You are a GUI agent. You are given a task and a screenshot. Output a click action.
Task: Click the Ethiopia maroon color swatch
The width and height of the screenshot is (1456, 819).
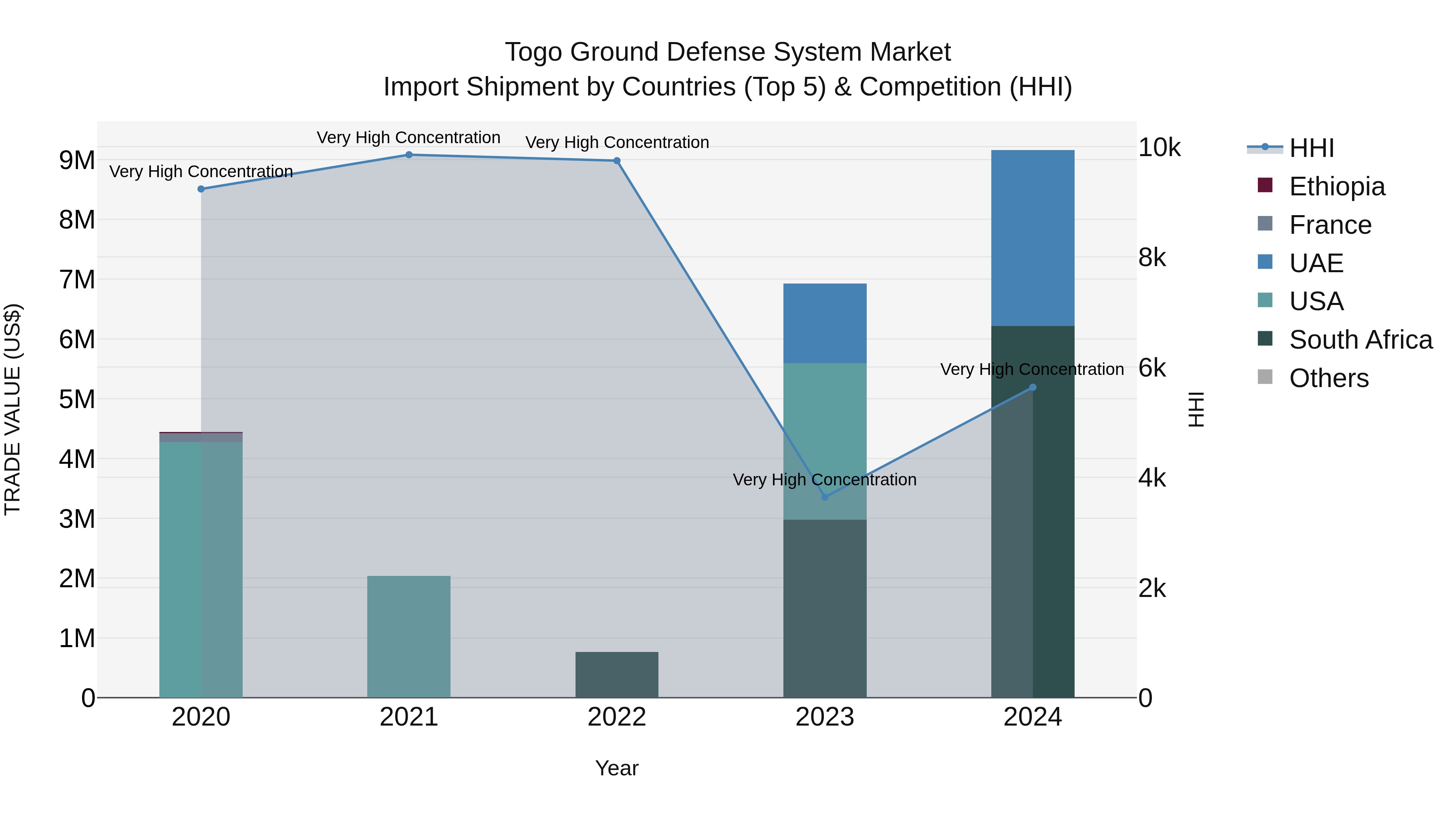click(1265, 185)
